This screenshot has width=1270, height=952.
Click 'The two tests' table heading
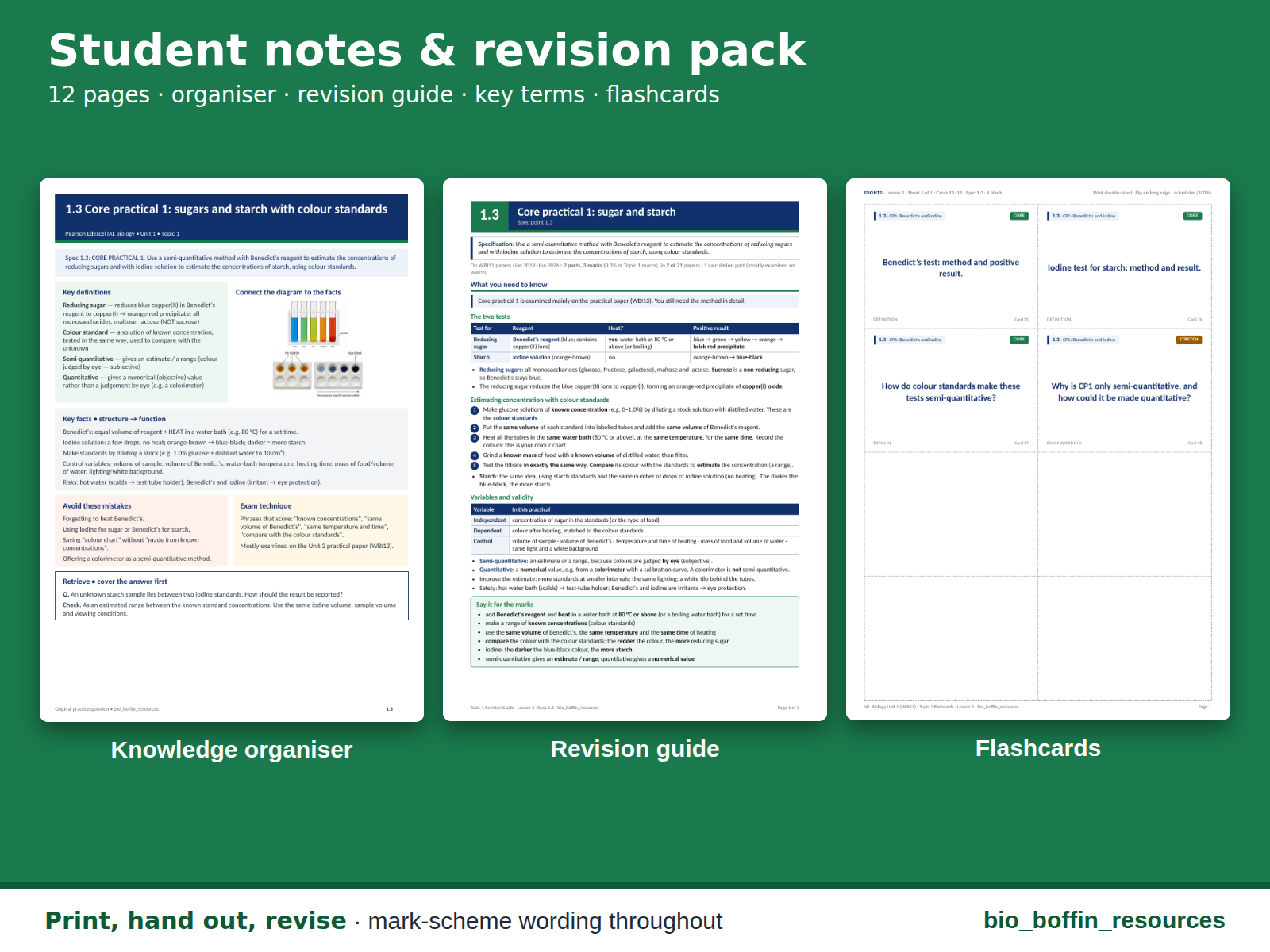click(490, 317)
